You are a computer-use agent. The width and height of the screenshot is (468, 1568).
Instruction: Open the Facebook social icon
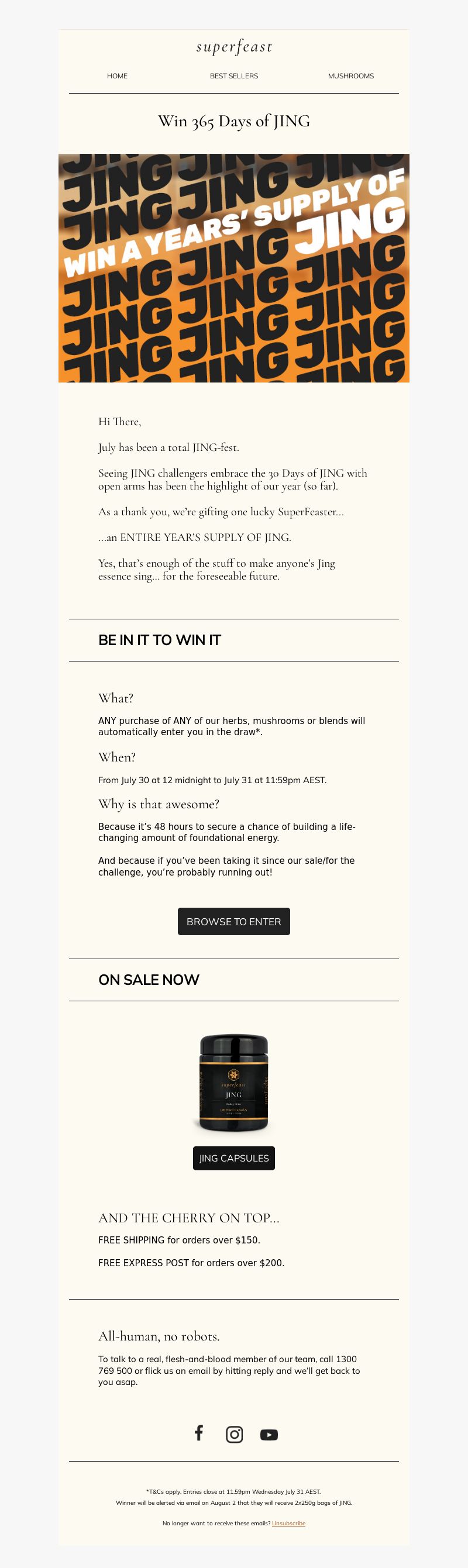[199, 1433]
